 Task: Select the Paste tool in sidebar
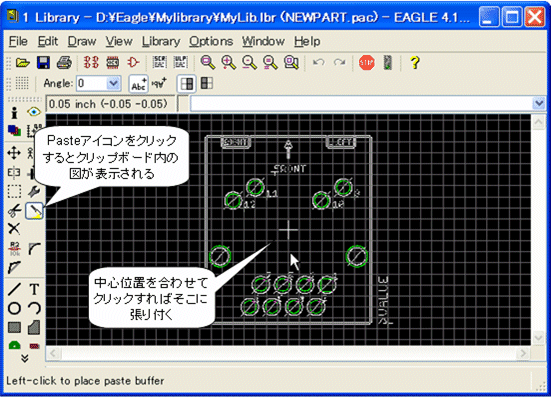click(x=34, y=211)
